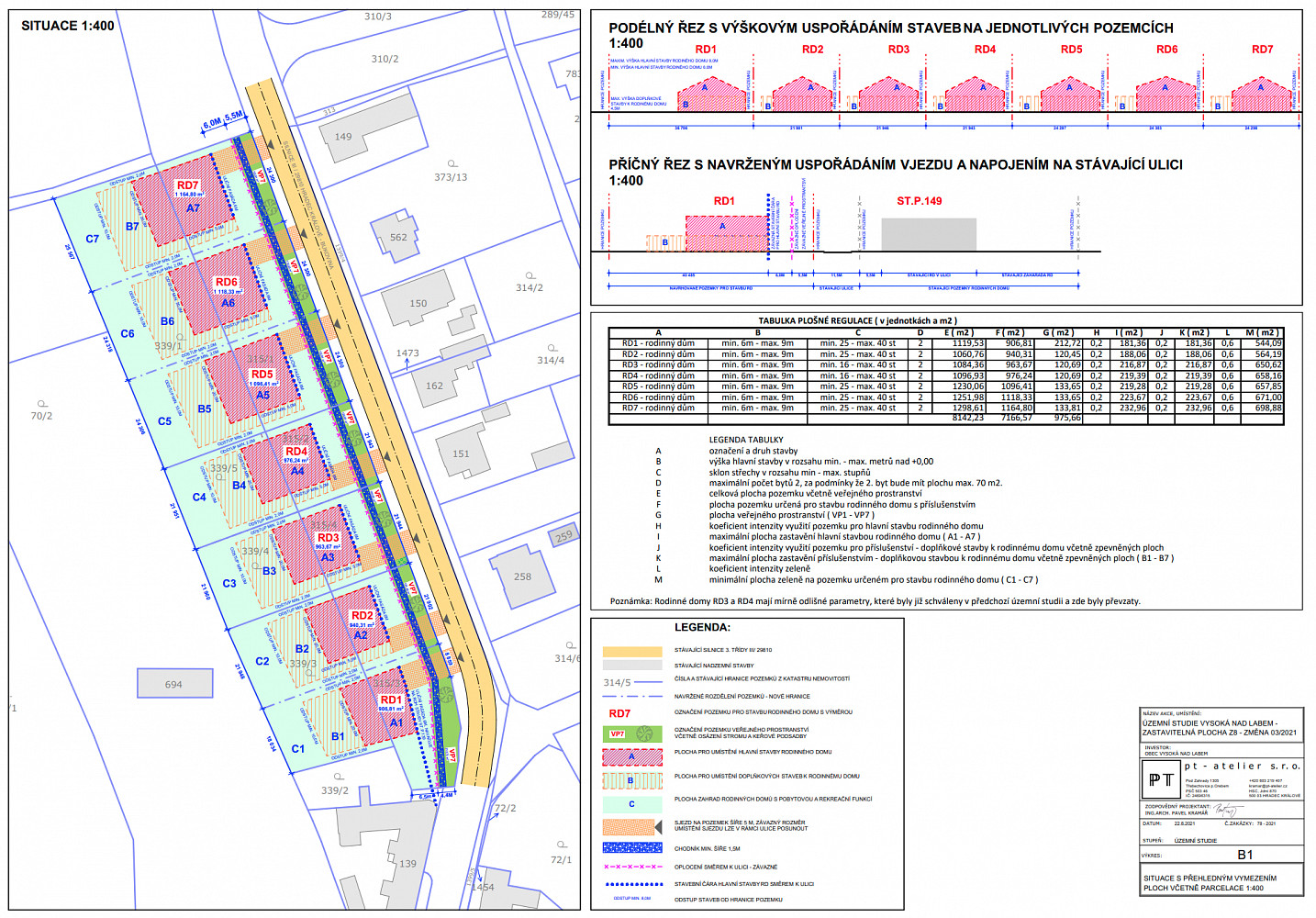Click table cell value '698,88'
Screen dimensions: 1316x918
click(1268, 408)
